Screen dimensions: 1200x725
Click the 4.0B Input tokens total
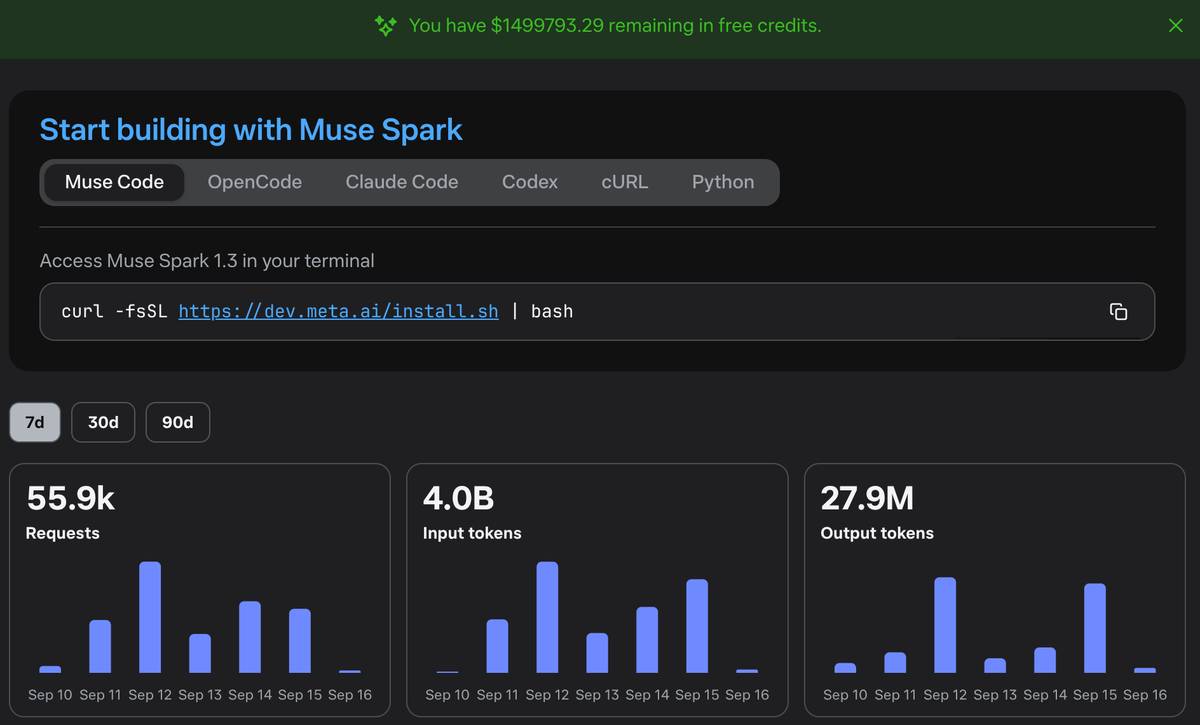tap(458, 498)
